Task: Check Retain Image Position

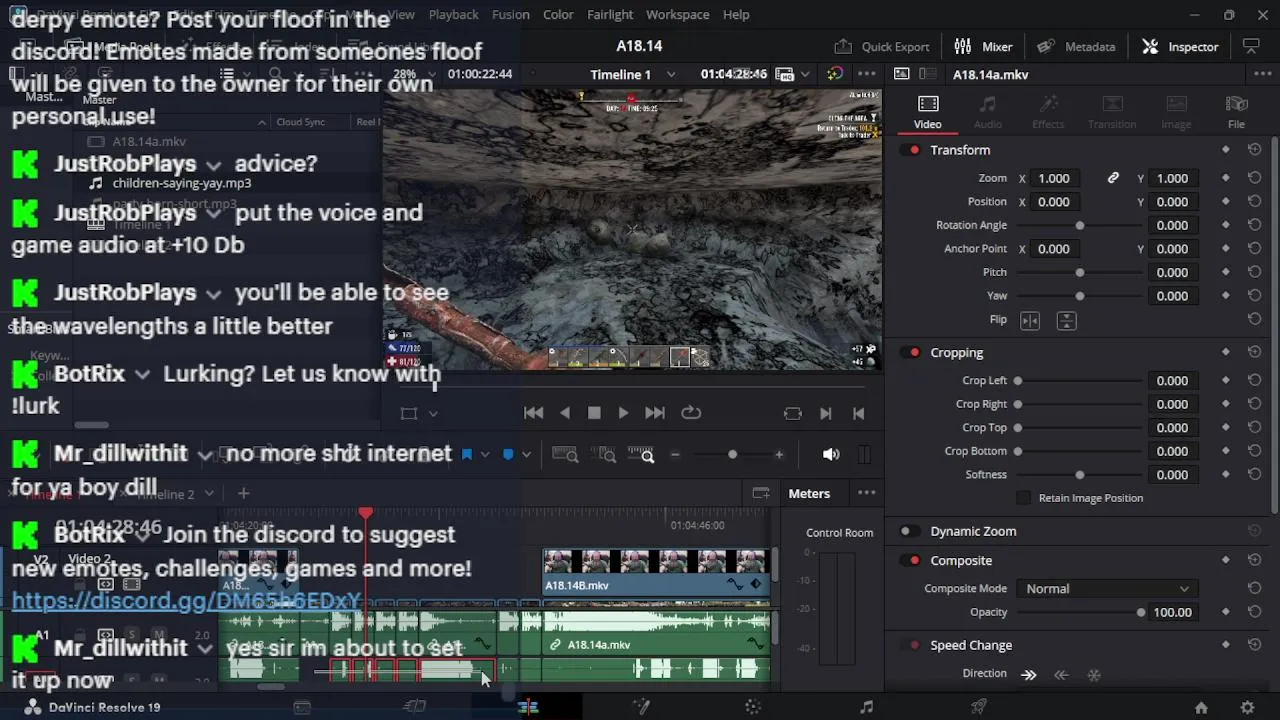Action: click(1023, 498)
